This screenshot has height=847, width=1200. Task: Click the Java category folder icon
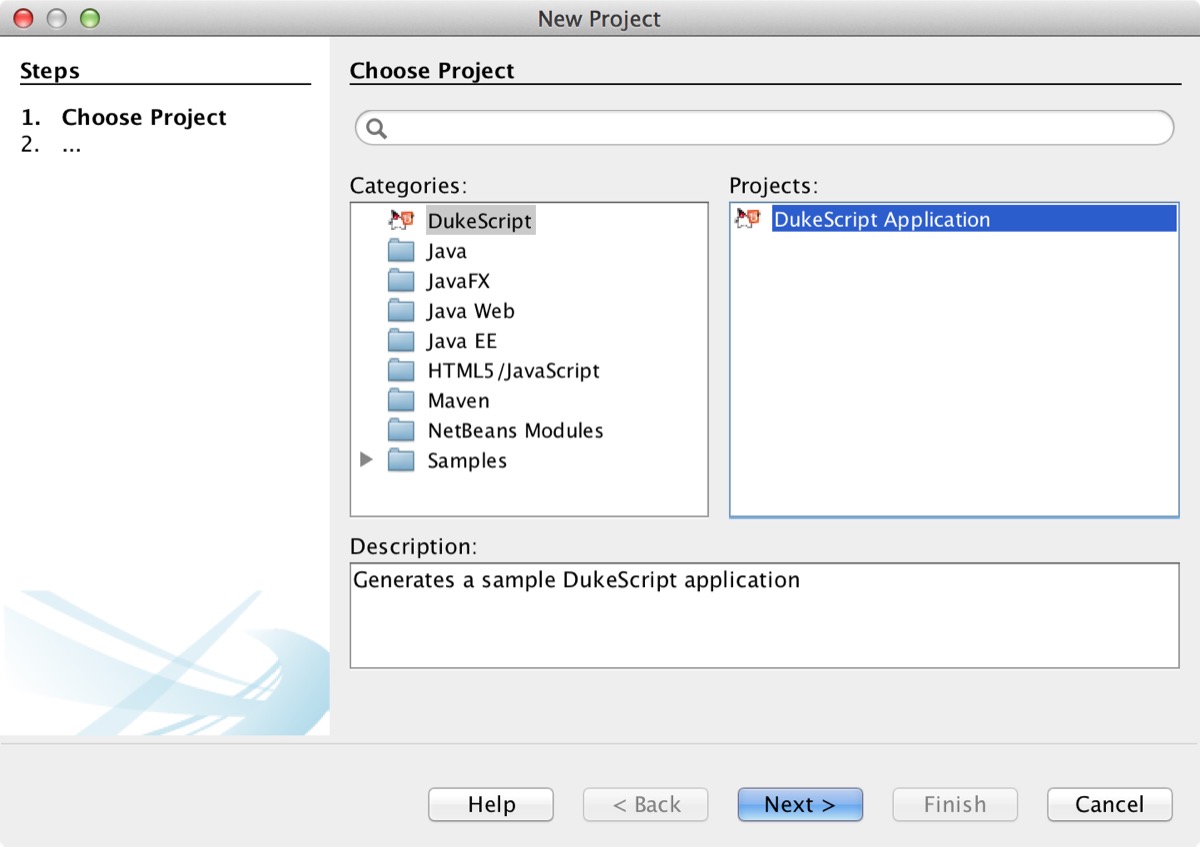click(401, 250)
